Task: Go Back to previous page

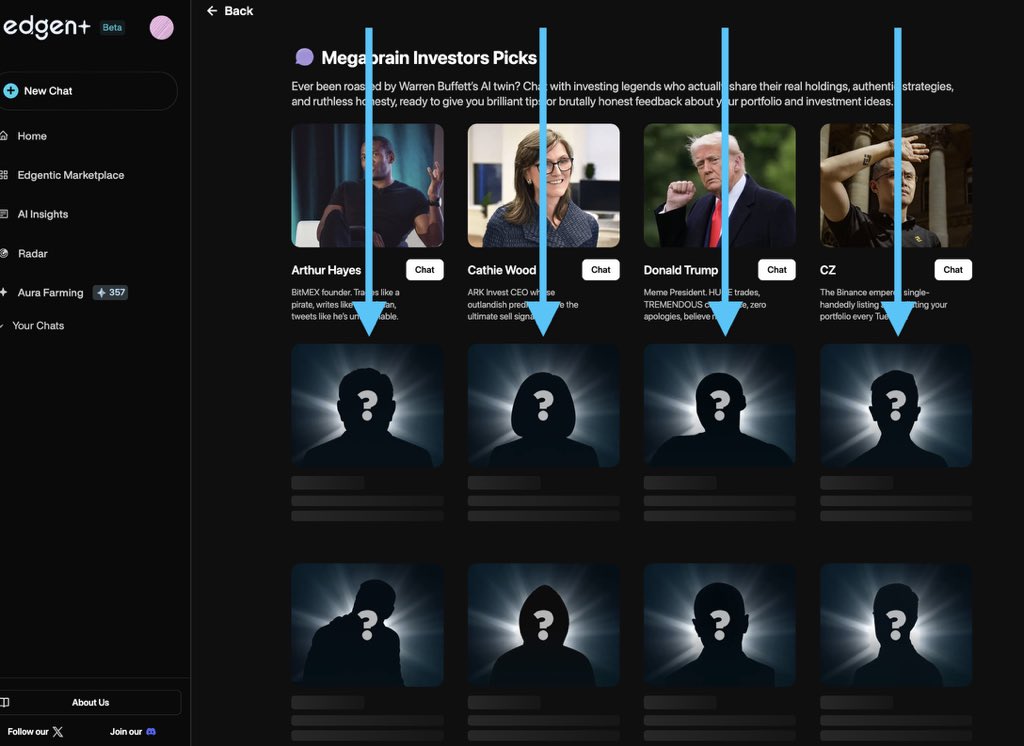Action: coord(230,10)
